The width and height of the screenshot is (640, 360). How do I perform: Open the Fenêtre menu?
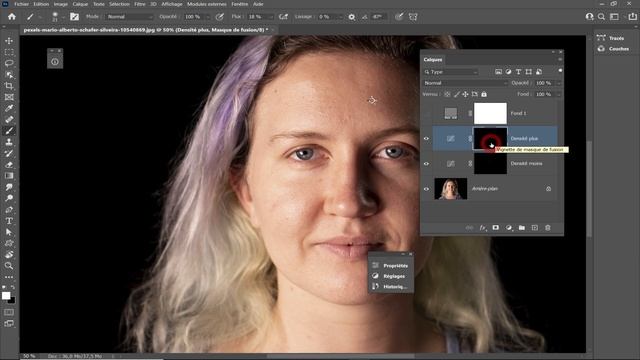pos(240,4)
